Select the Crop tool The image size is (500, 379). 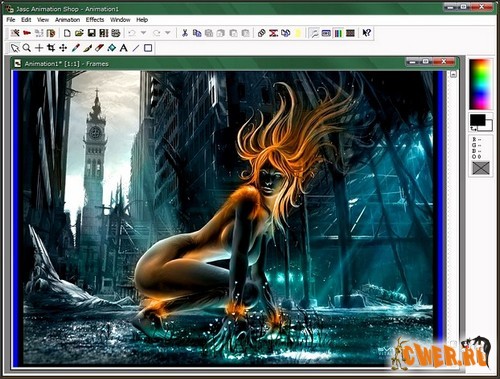point(51,48)
